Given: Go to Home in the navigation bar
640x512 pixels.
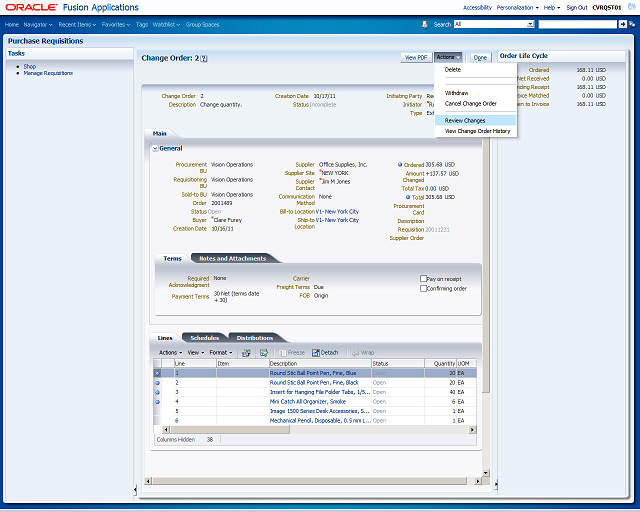Looking at the screenshot, I should [12, 24].
